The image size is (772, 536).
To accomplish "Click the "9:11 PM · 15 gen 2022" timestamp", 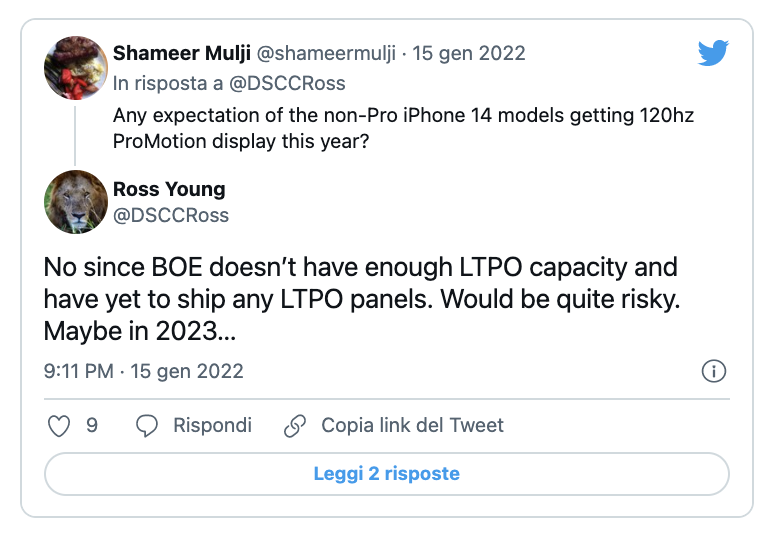I will coord(144,371).
